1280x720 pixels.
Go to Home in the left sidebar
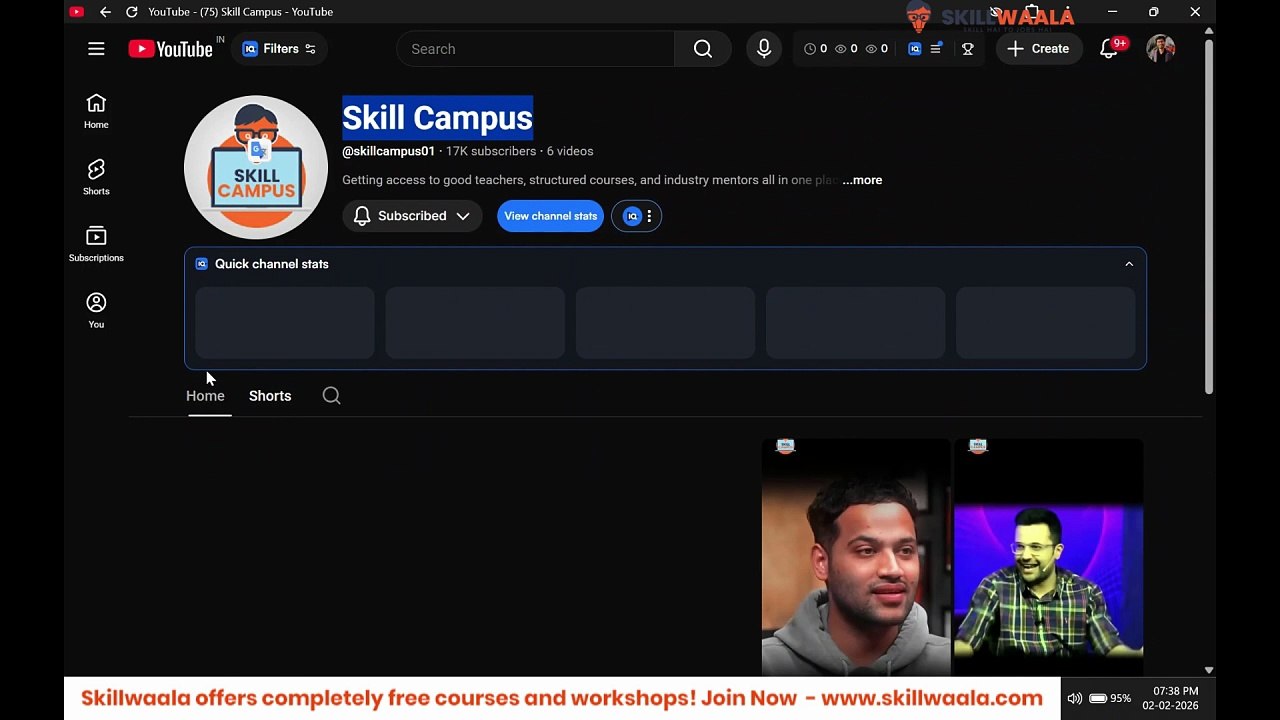click(x=96, y=111)
